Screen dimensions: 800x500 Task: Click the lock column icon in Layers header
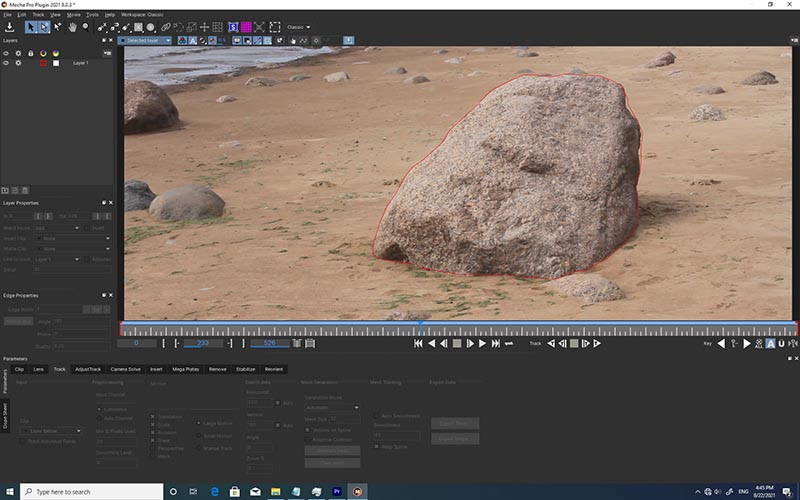[x=31, y=53]
